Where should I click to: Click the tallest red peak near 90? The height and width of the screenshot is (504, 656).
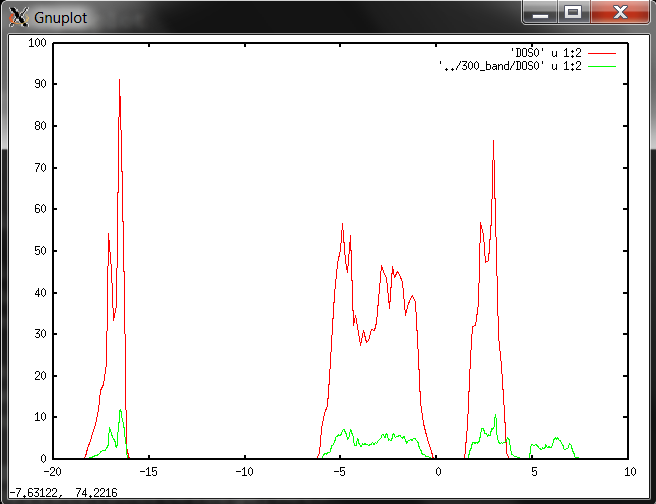point(119,80)
